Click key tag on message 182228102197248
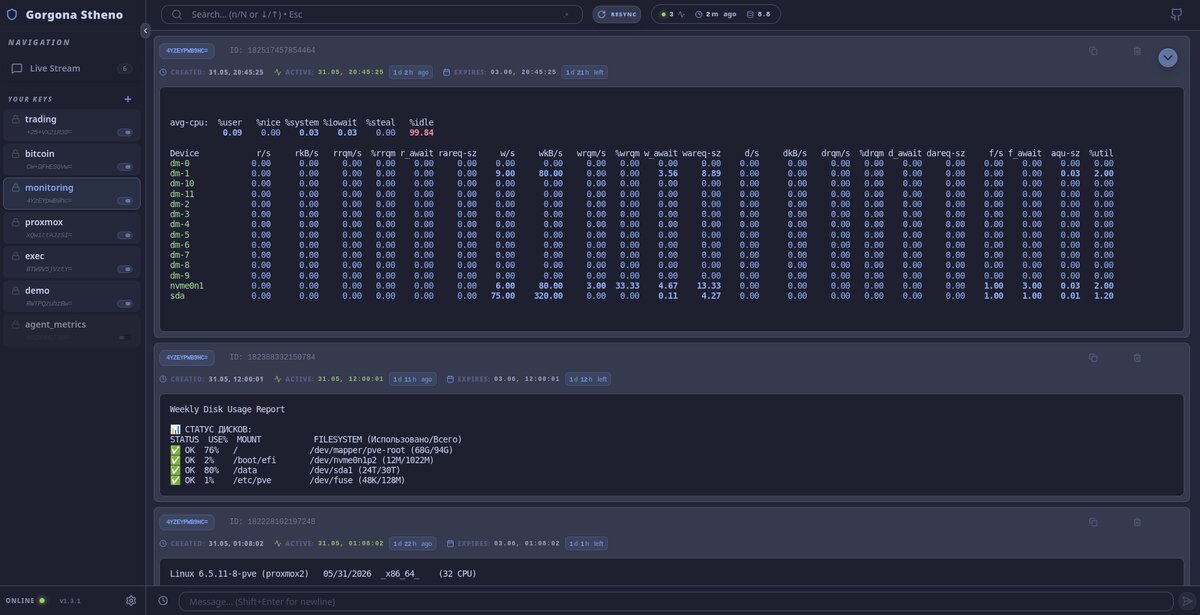This screenshot has width=1200, height=615. [187, 522]
